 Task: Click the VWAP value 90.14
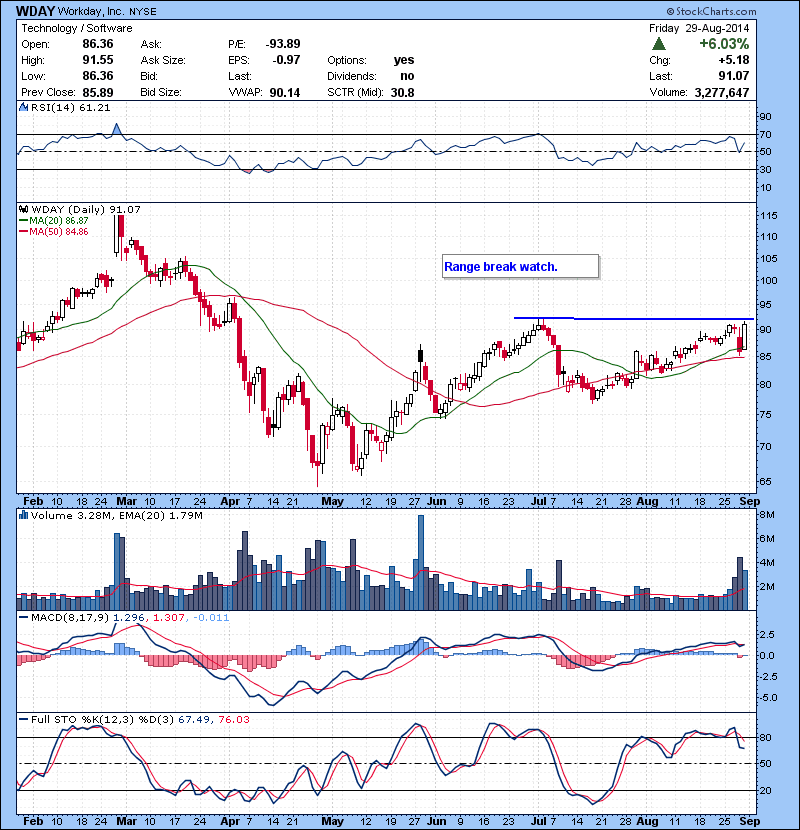pos(285,93)
